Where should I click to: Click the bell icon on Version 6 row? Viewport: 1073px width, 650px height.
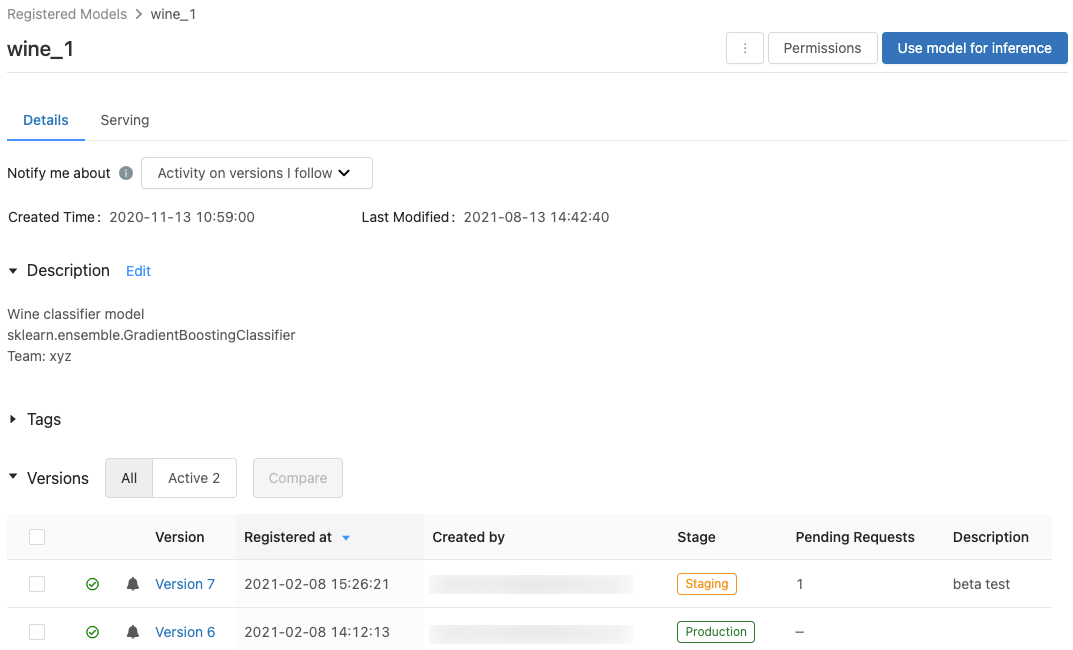[x=132, y=631]
